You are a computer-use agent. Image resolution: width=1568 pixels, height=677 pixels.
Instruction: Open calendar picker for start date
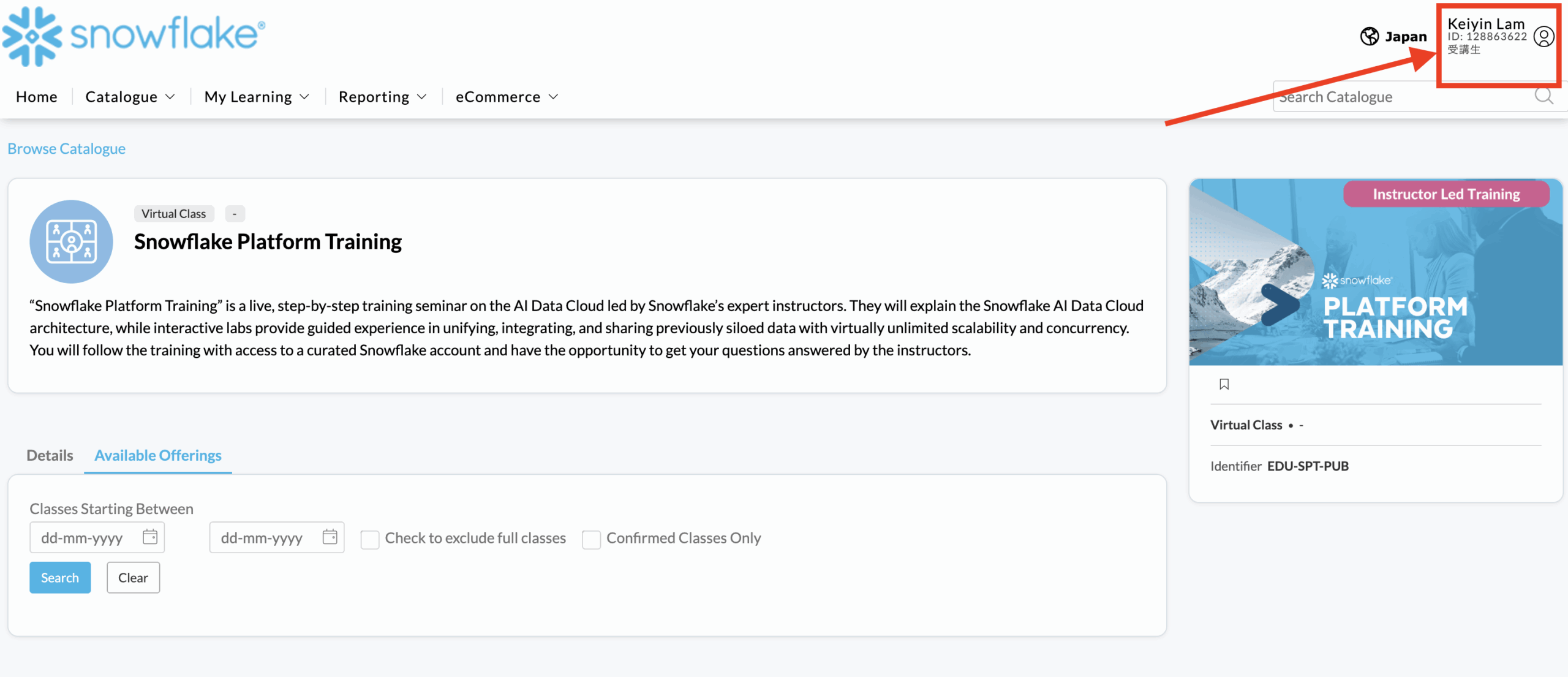tap(150, 537)
